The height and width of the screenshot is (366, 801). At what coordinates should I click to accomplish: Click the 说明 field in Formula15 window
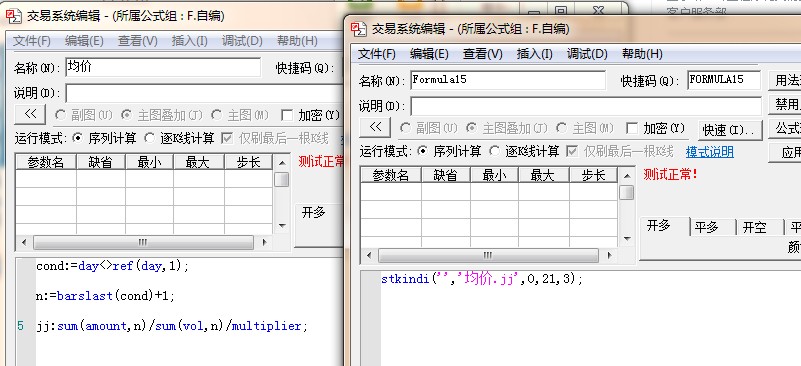pyautogui.click(x=585, y=106)
